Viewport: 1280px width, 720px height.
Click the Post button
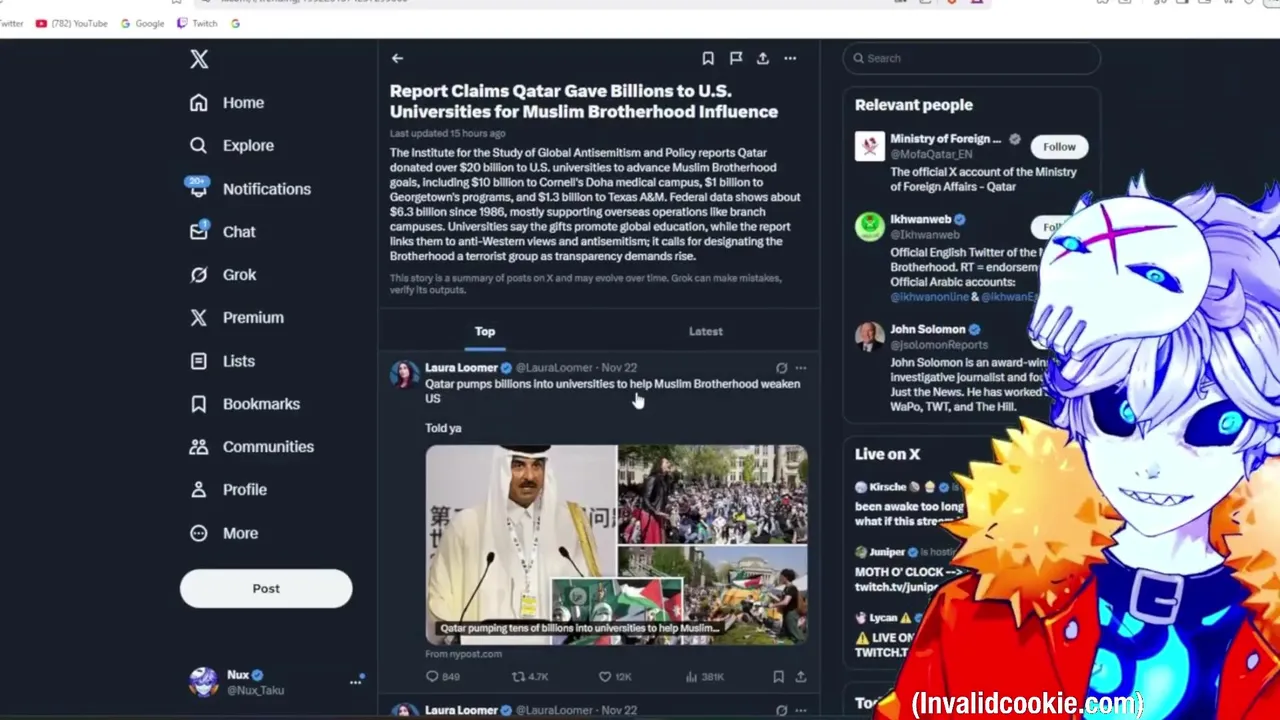(266, 589)
